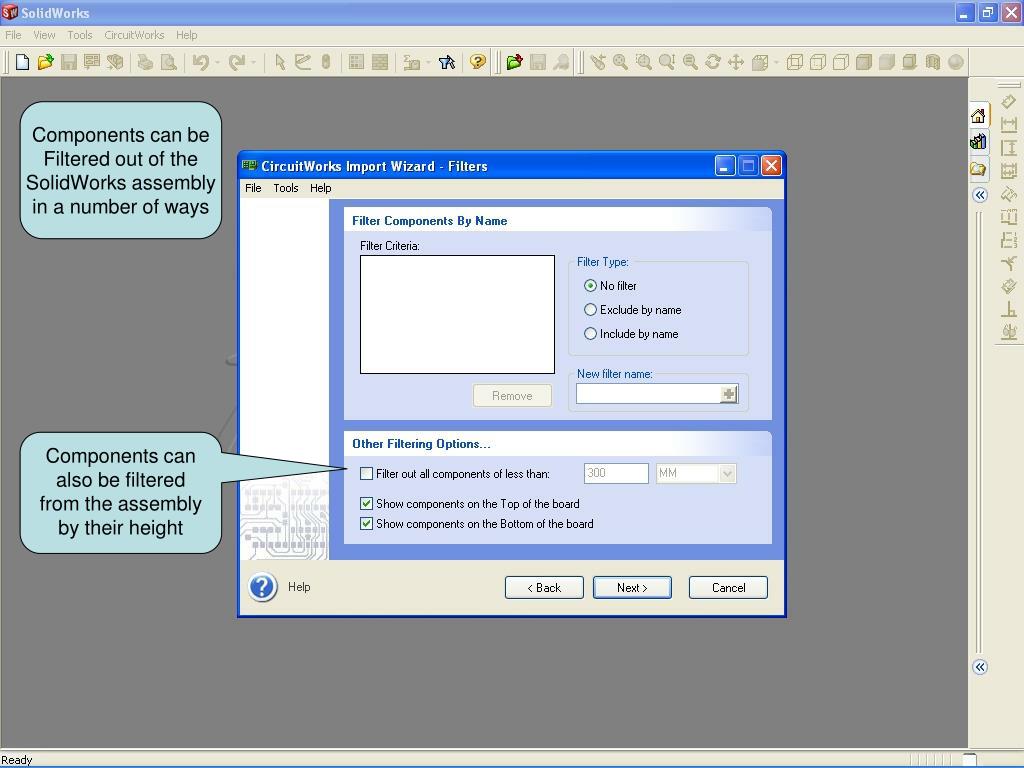
Task: Click inside the Filter Criteria list box
Action: click(x=457, y=315)
